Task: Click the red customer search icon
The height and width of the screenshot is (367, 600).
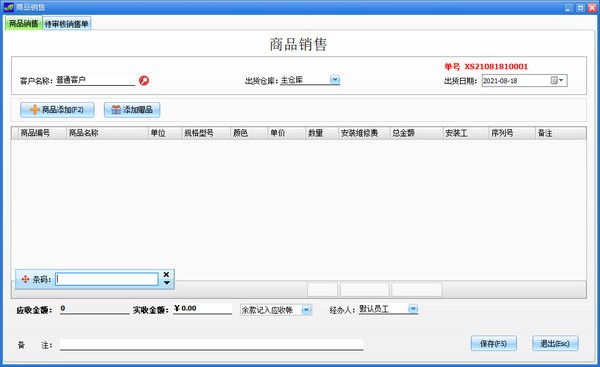Action: pyautogui.click(x=144, y=80)
